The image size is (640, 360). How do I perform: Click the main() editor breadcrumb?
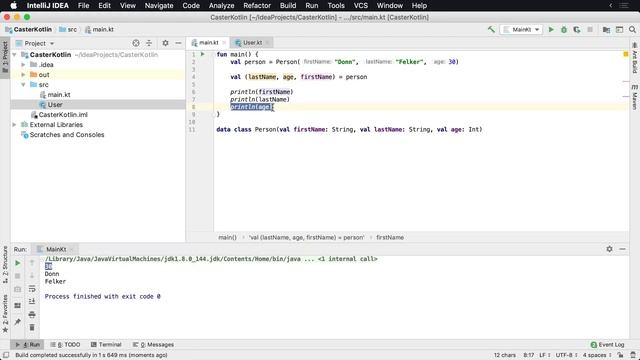click(x=227, y=237)
